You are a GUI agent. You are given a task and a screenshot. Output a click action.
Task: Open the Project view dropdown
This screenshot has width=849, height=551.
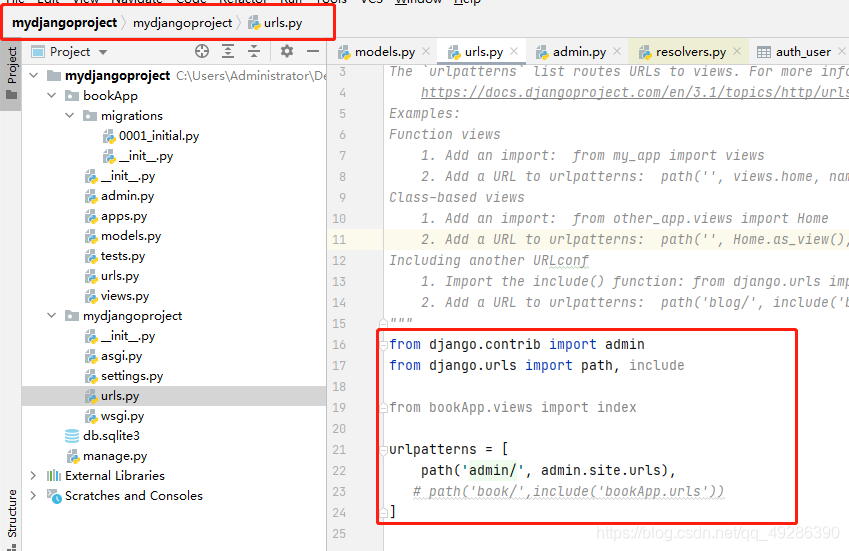pyautogui.click(x=103, y=52)
